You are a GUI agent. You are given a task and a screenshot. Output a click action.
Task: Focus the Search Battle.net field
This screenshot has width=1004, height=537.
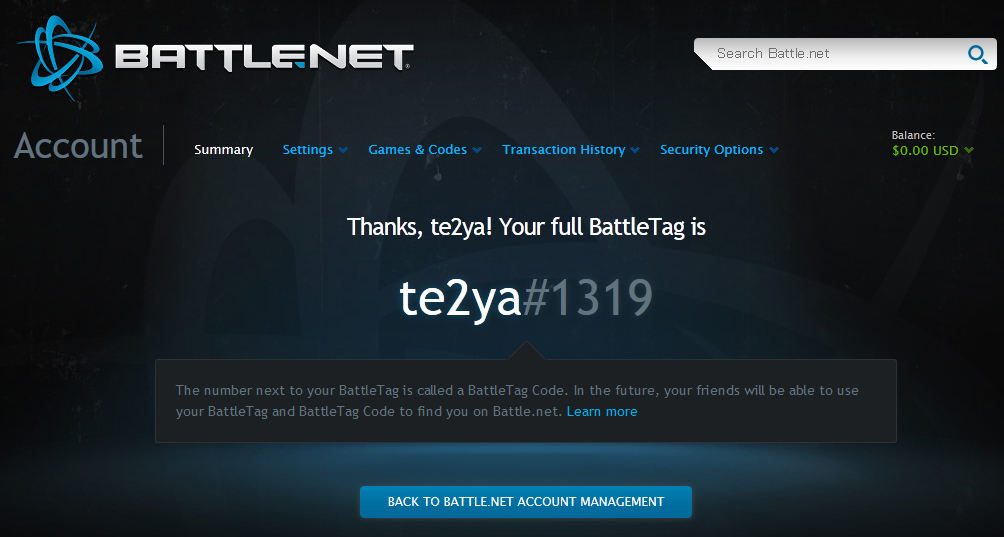(x=845, y=54)
